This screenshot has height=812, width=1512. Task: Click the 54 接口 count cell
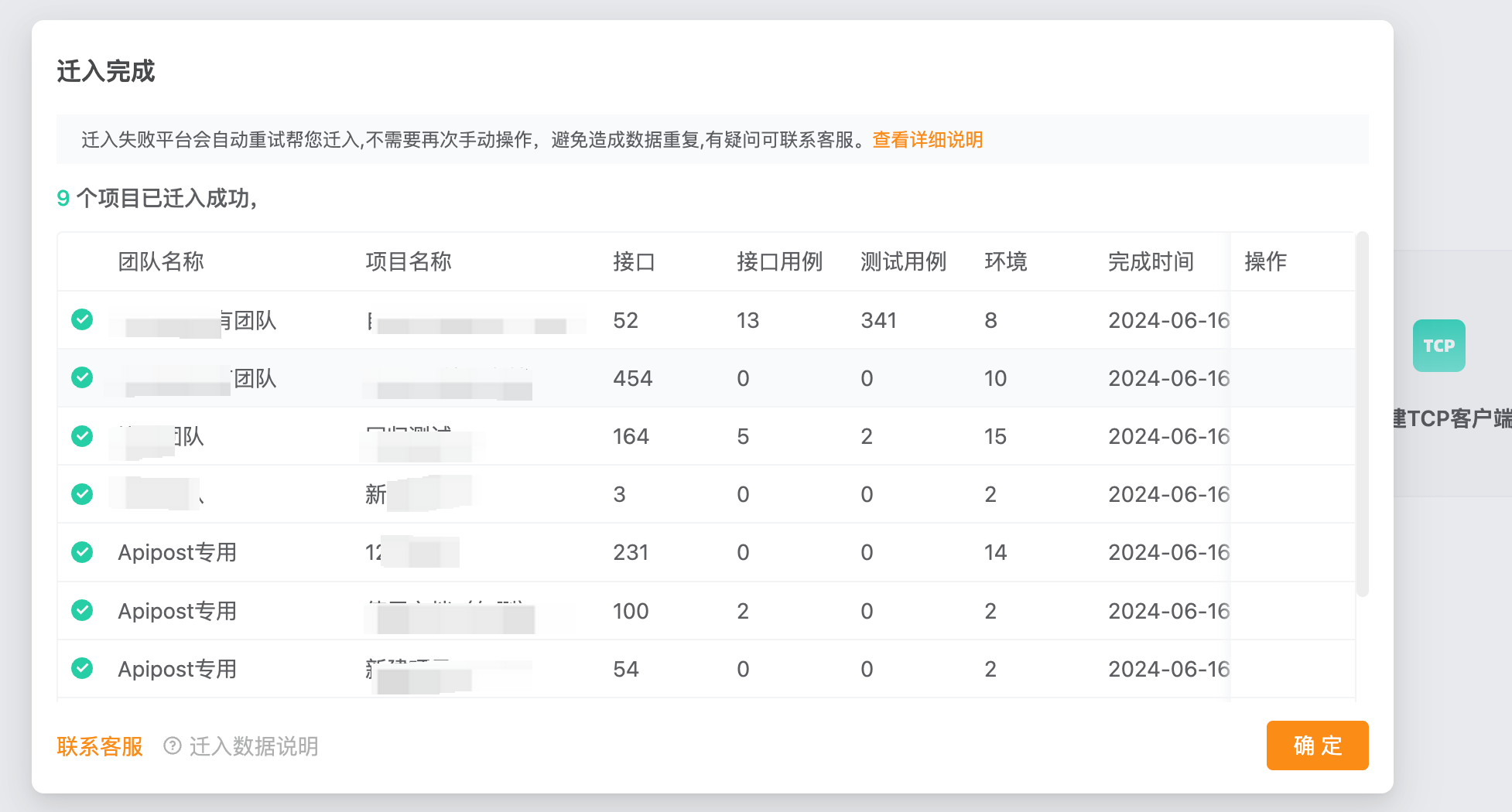click(625, 669)
